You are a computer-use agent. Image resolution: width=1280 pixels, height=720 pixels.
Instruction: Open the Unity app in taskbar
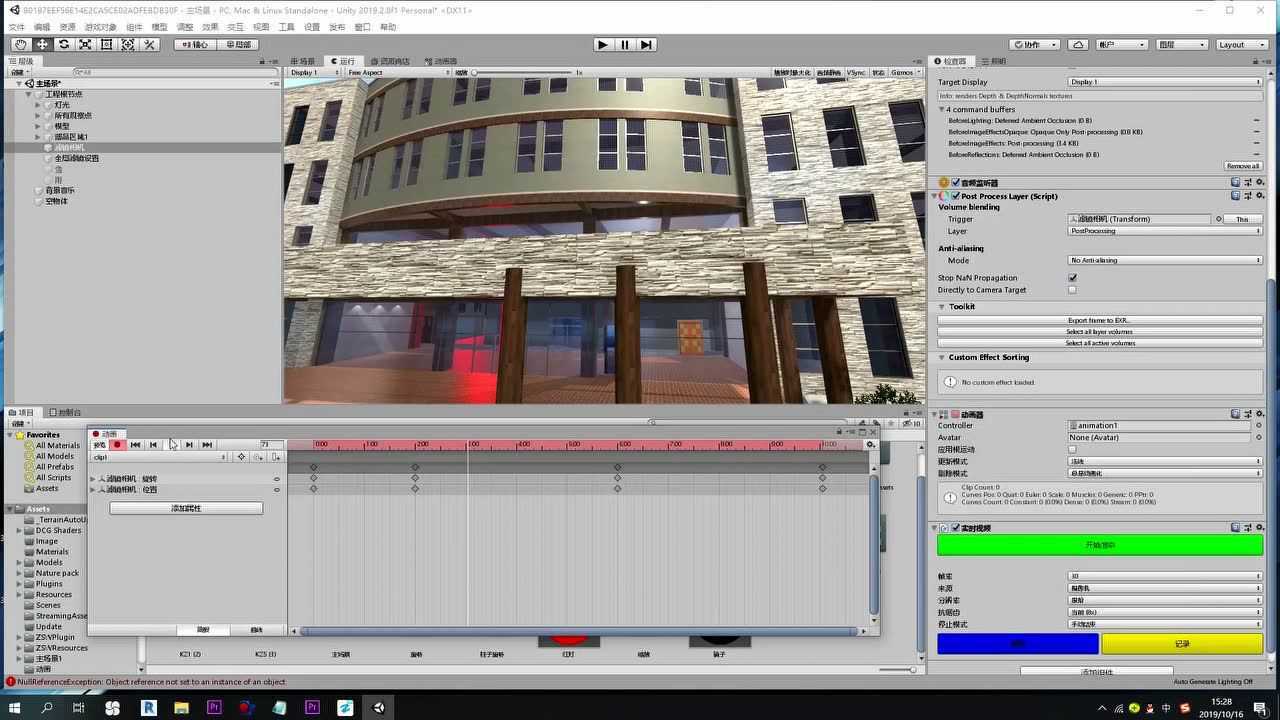tap(378, 708)
